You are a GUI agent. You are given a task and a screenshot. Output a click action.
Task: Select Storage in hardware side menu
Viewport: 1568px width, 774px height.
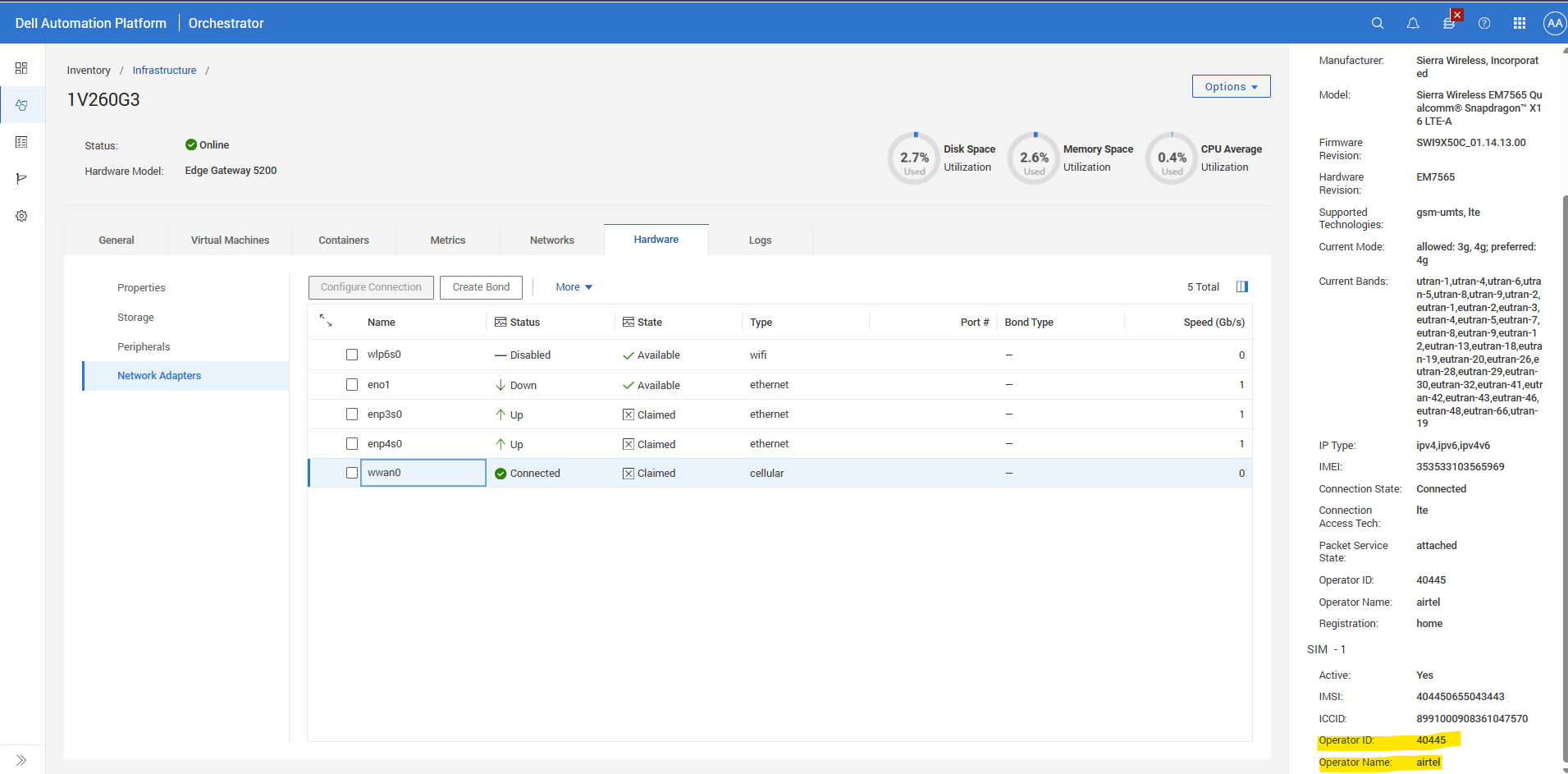135,318
